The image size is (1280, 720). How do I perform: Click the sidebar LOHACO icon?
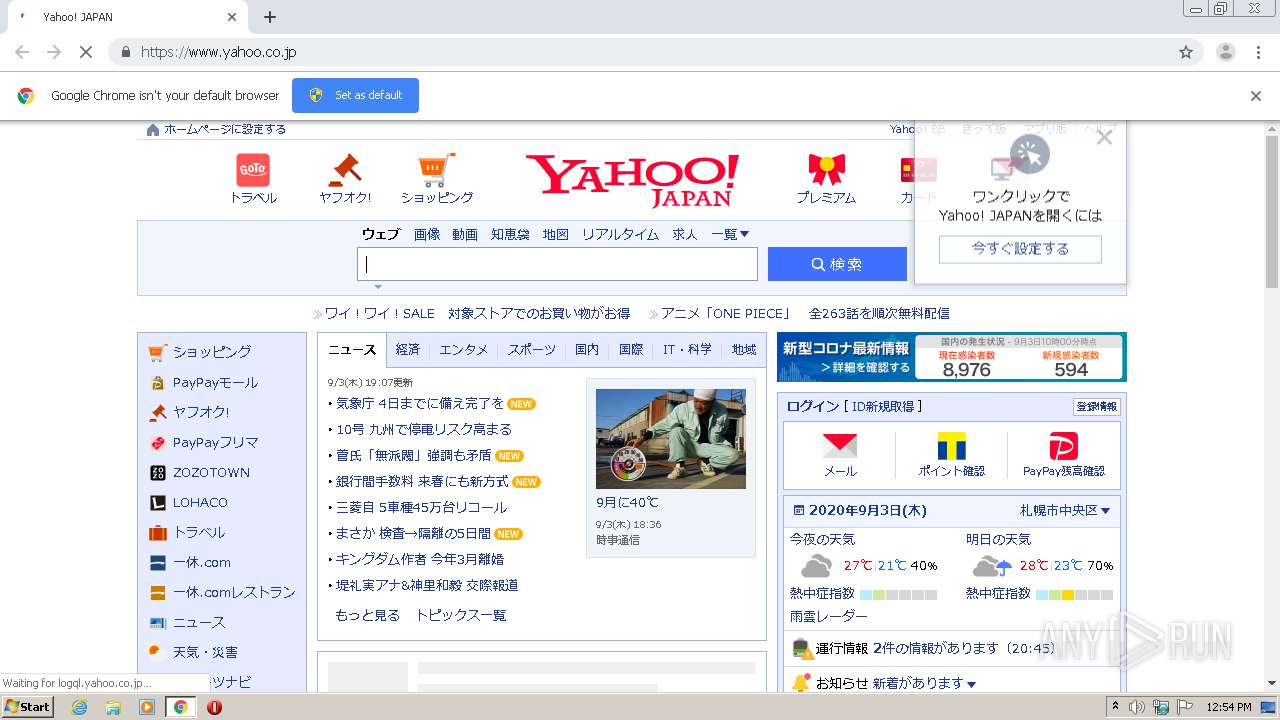click(157, 502)
